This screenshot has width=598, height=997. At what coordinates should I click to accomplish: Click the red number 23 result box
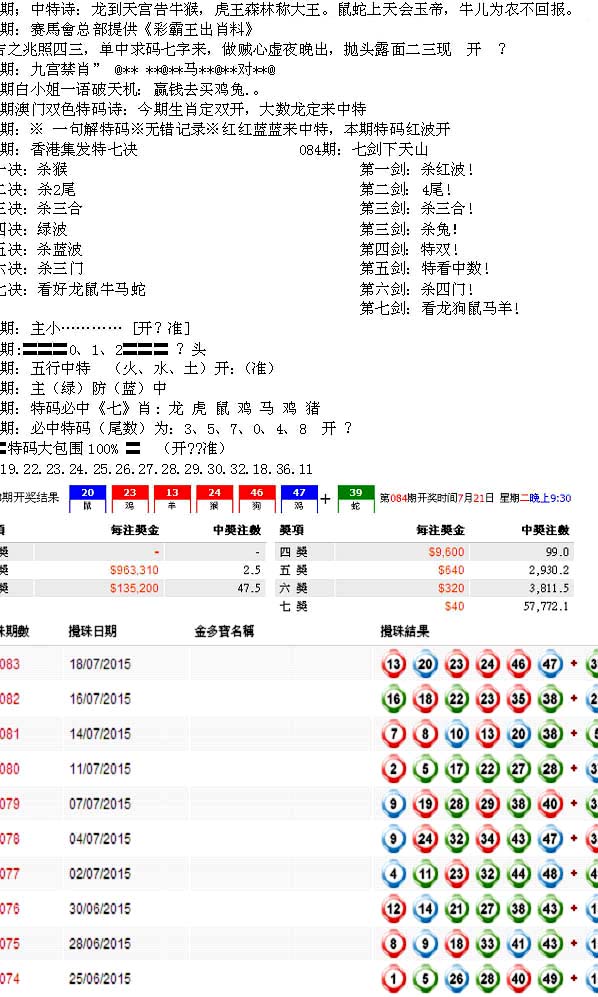(x=130, y=499)
